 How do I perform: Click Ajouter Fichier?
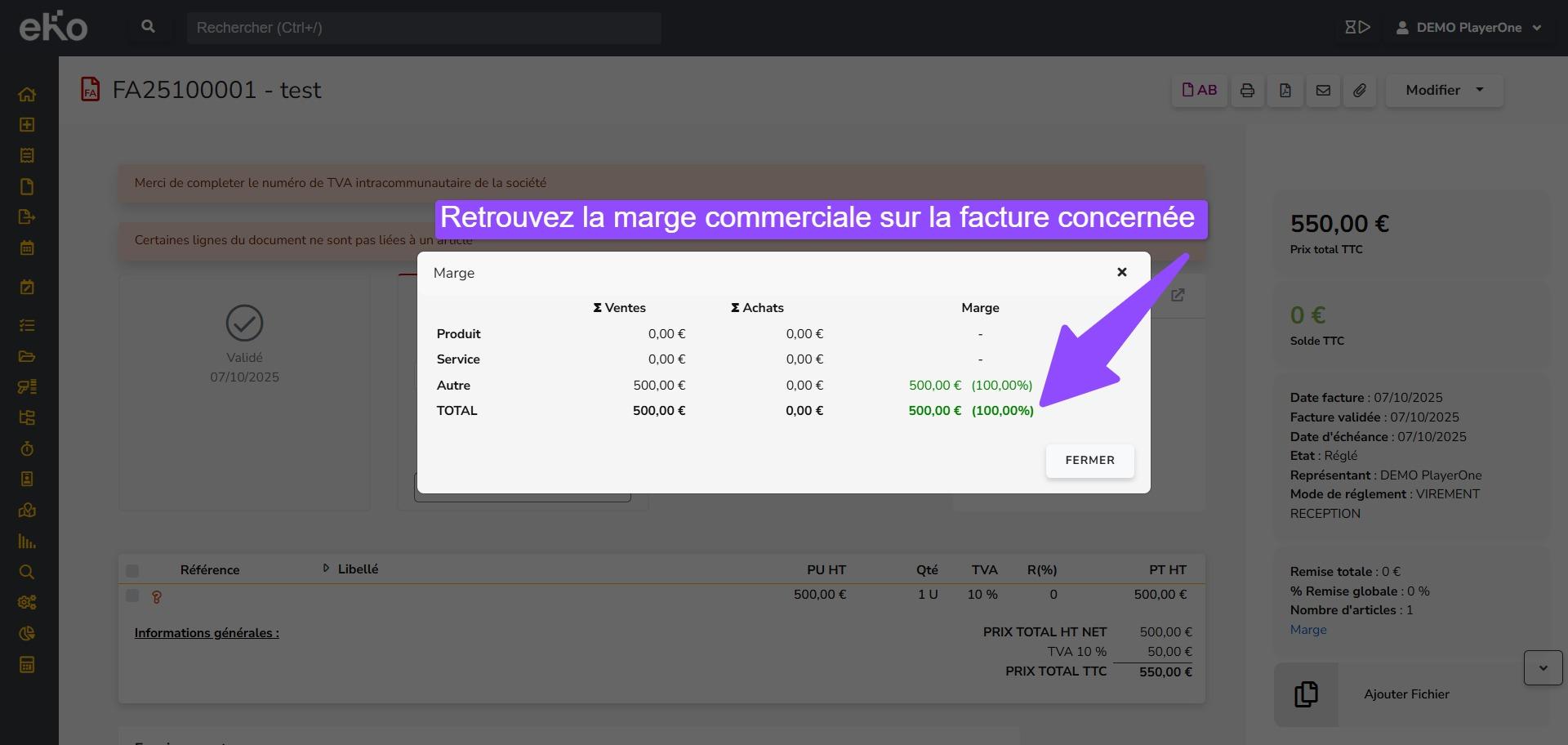coord(1406,694)
